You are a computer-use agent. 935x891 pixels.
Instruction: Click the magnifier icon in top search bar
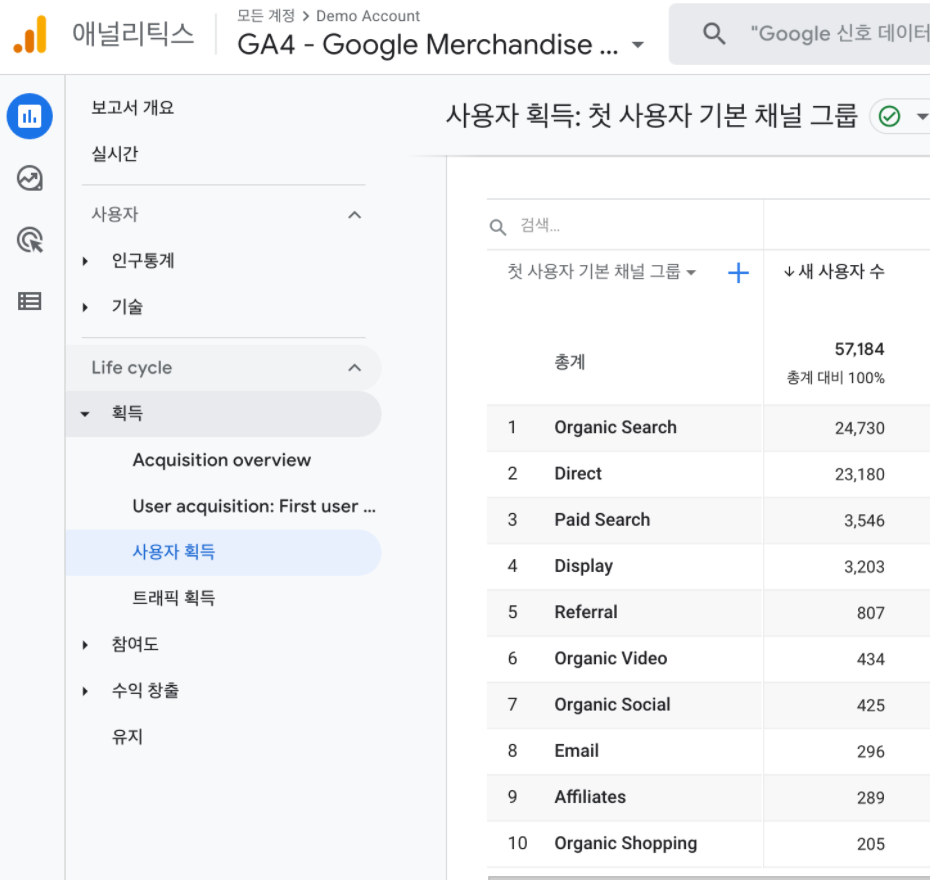click(x=714, y=34)
